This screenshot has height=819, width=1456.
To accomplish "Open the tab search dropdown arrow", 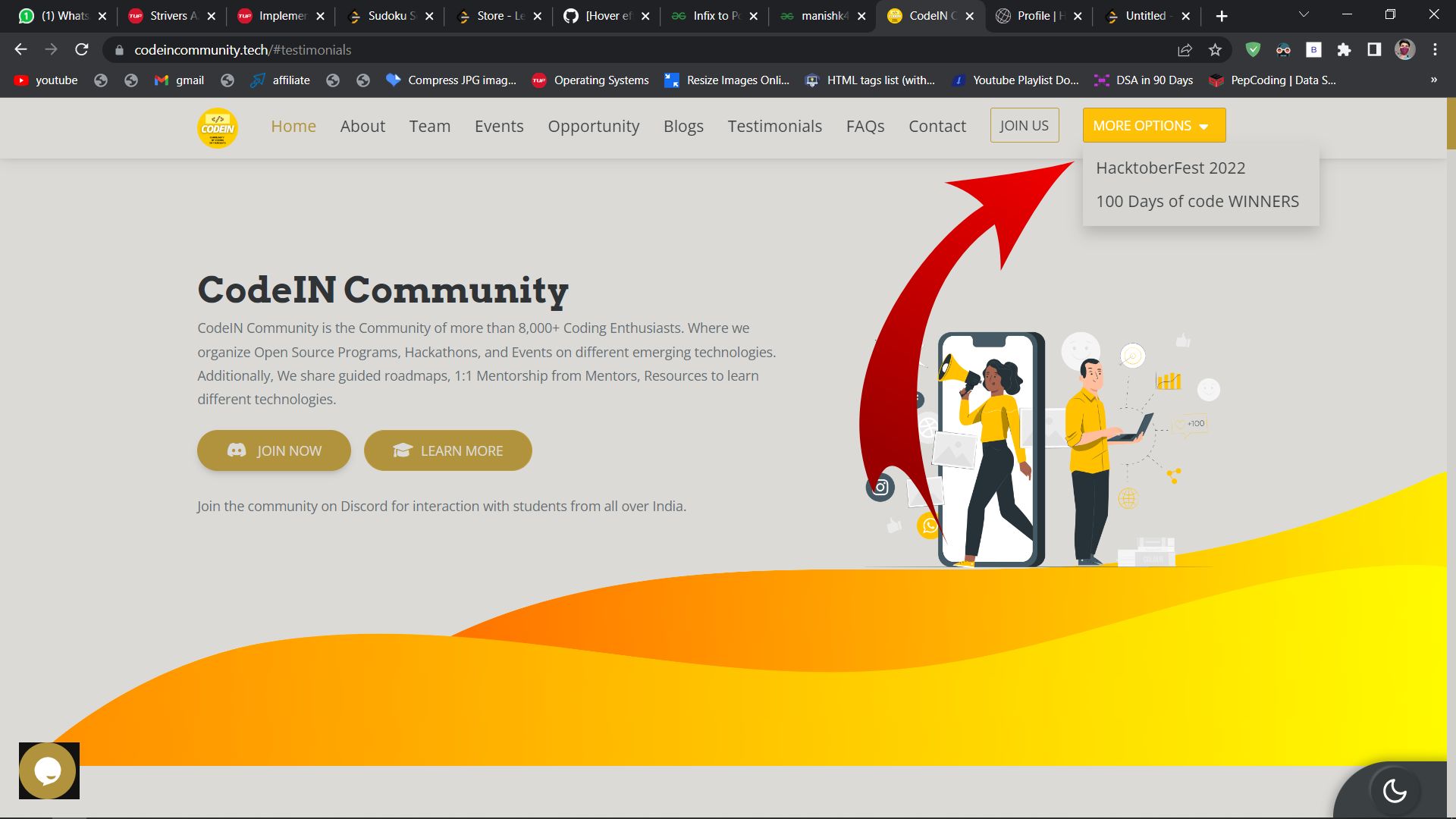I will pyautogui.click(x=1303, y=14).
